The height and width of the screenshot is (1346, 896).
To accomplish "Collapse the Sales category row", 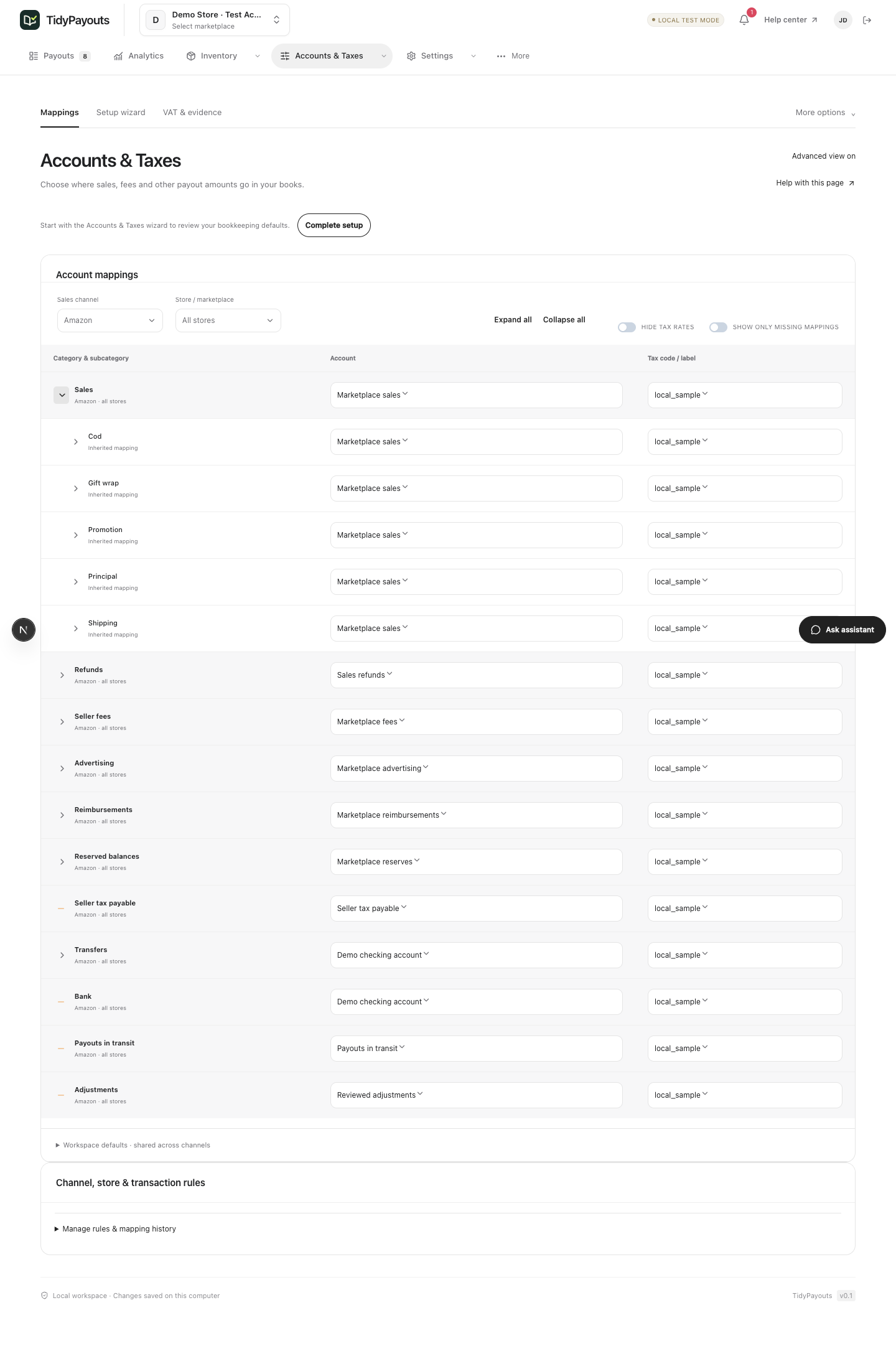I will [62, 395].
